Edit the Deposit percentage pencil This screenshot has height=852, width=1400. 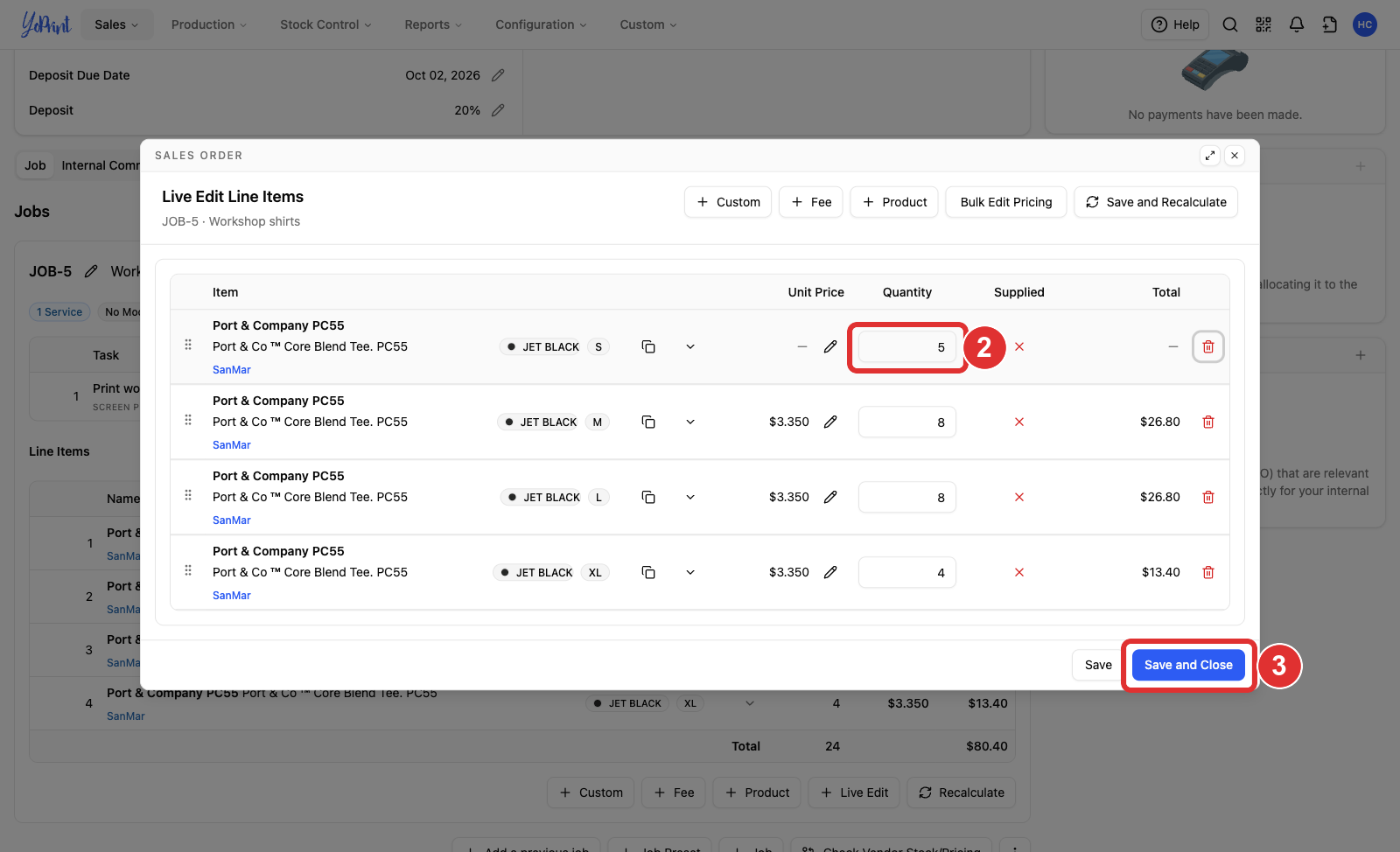[498, 110]
